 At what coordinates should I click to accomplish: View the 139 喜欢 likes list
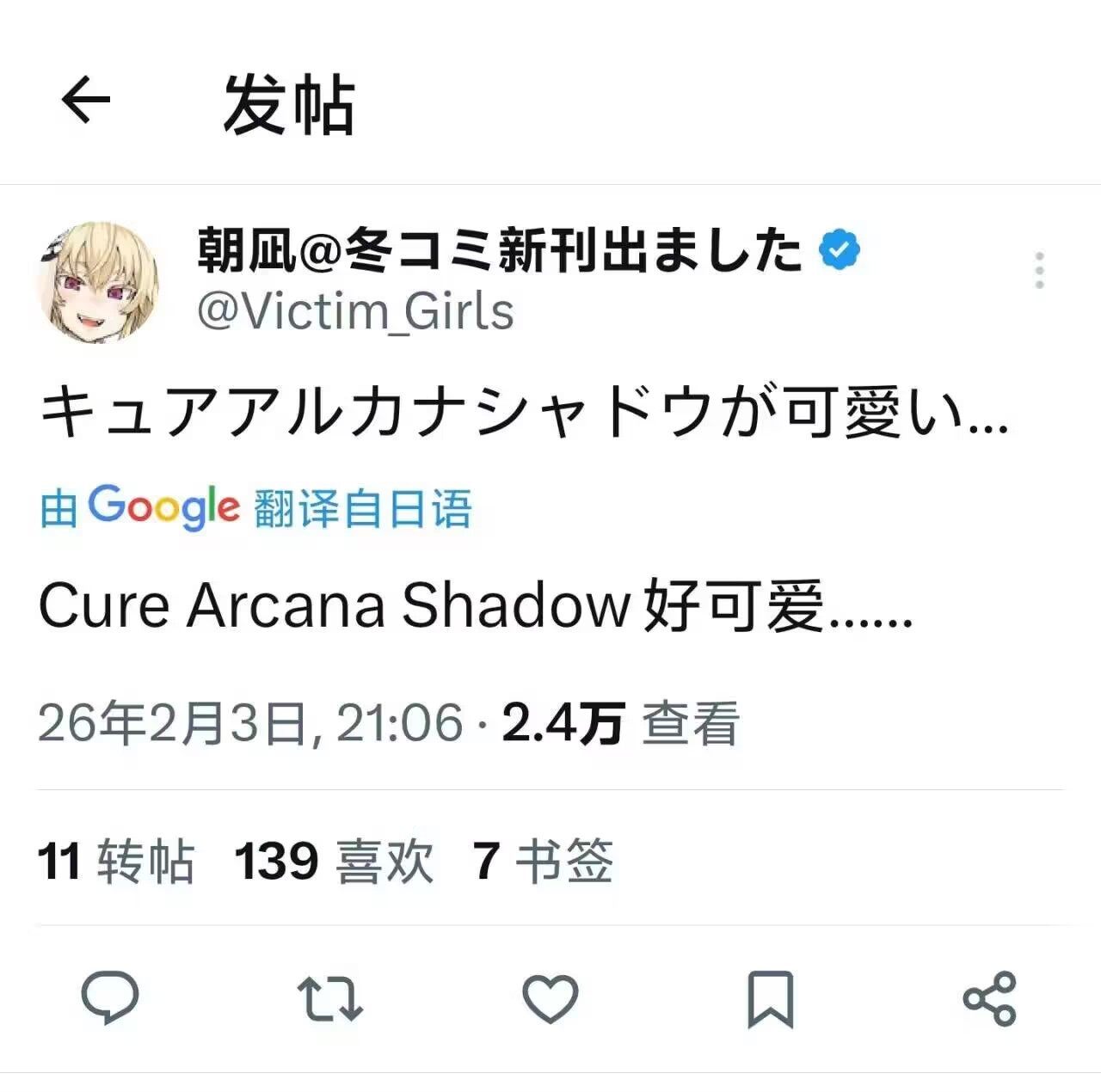coord(334,861)
